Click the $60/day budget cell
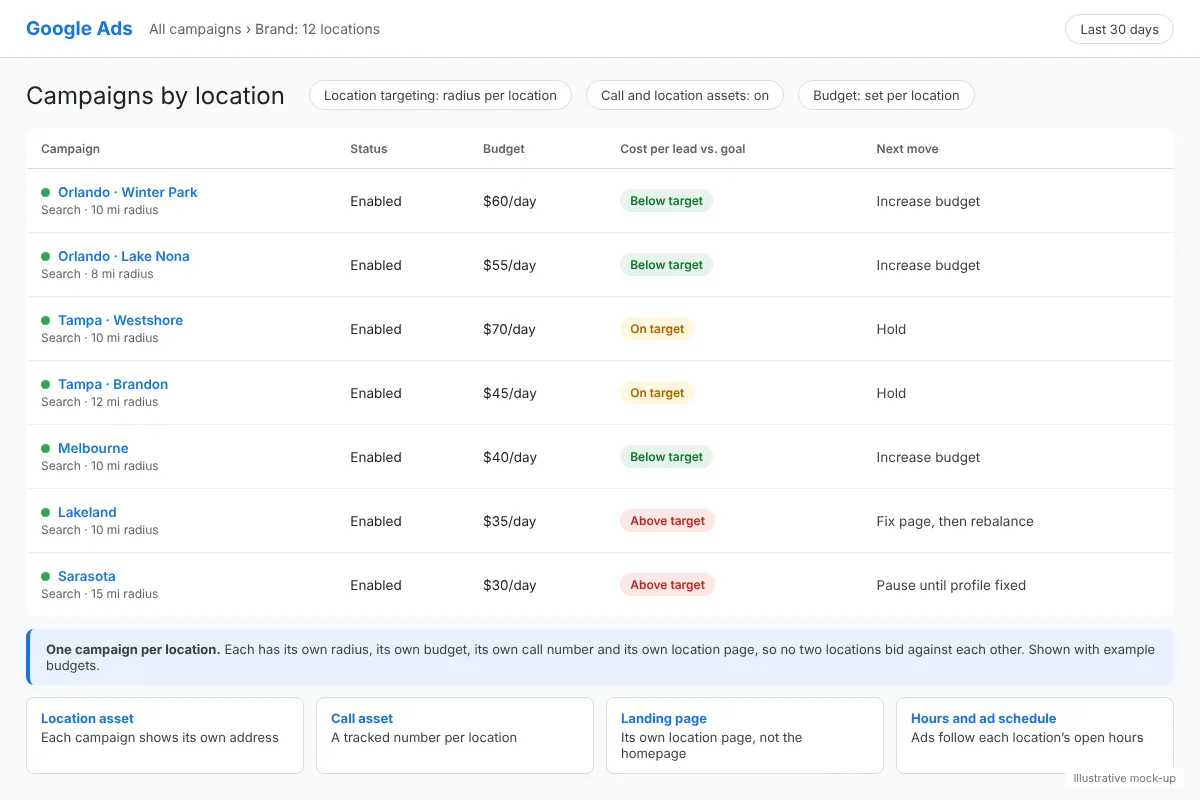 (x=510, y=201)
